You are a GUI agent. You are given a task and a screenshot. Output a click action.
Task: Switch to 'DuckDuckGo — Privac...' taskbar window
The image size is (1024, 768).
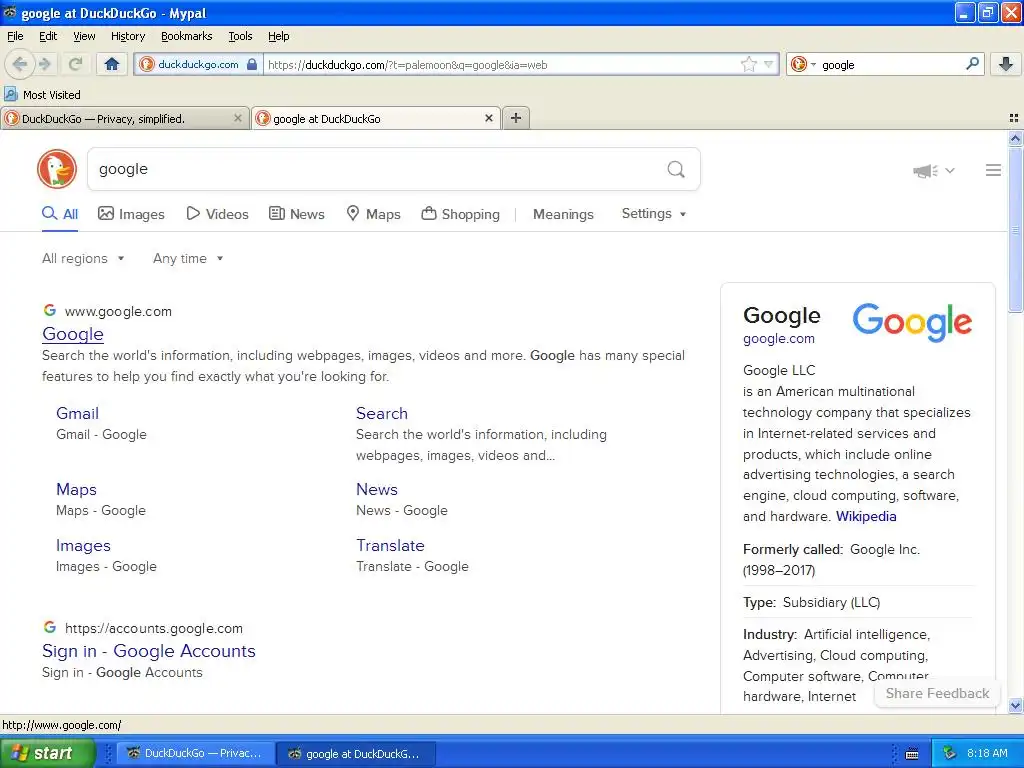coord(195,753)
